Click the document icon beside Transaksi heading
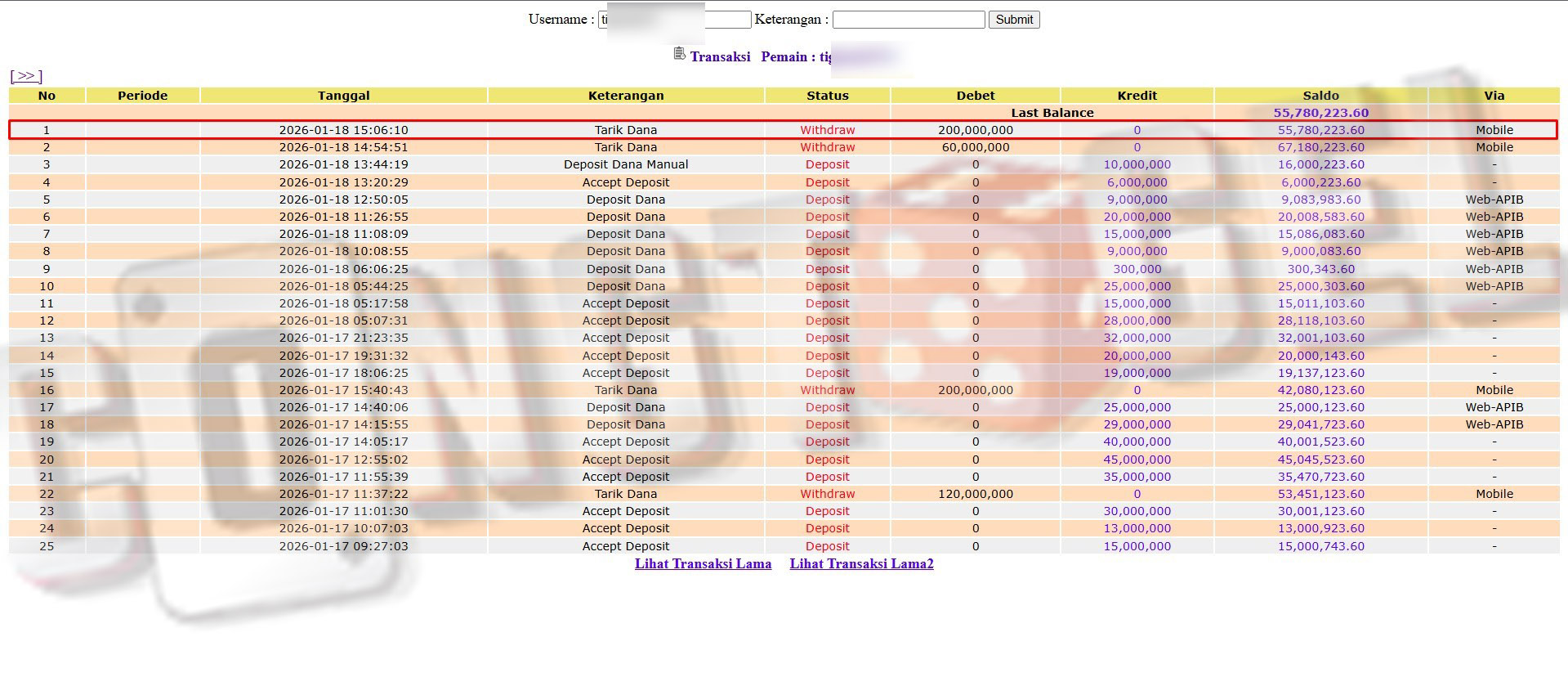 coord(679,54)
